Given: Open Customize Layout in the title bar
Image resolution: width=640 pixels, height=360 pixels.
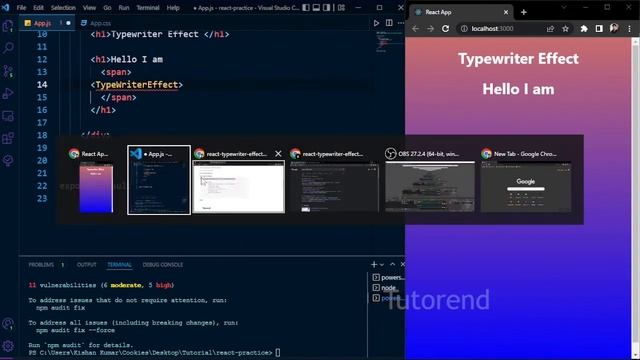Looking at the screenshot, I should [341, 7].
